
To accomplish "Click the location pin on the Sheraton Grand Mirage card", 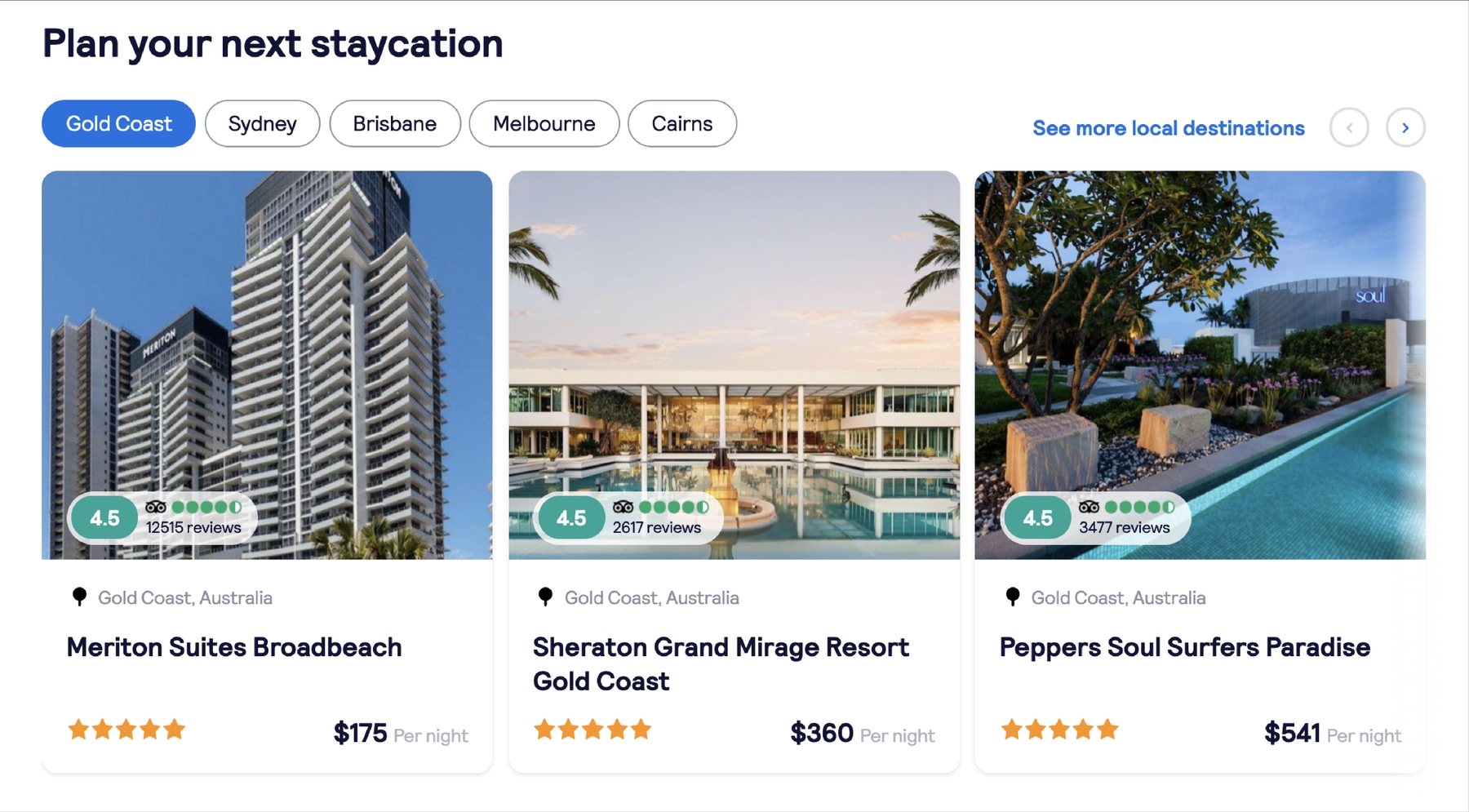I will click(546, 597).
